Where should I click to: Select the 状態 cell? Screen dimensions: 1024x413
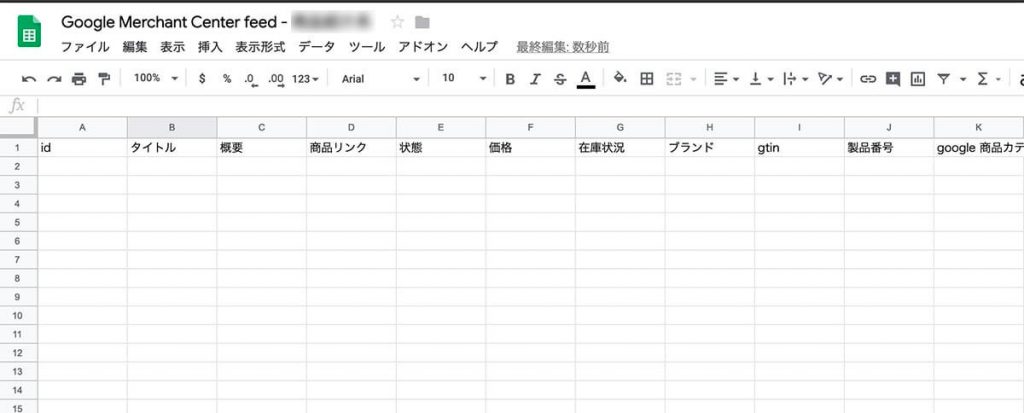tap(441, 148)
